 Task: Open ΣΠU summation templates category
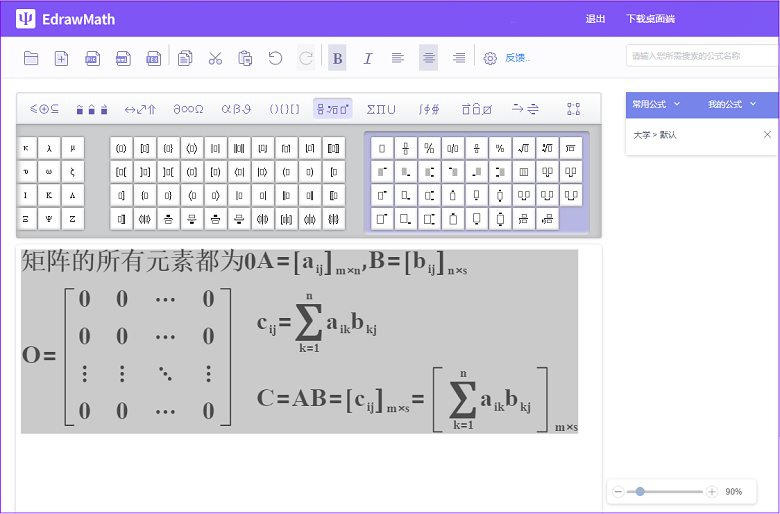click(381, 108)
